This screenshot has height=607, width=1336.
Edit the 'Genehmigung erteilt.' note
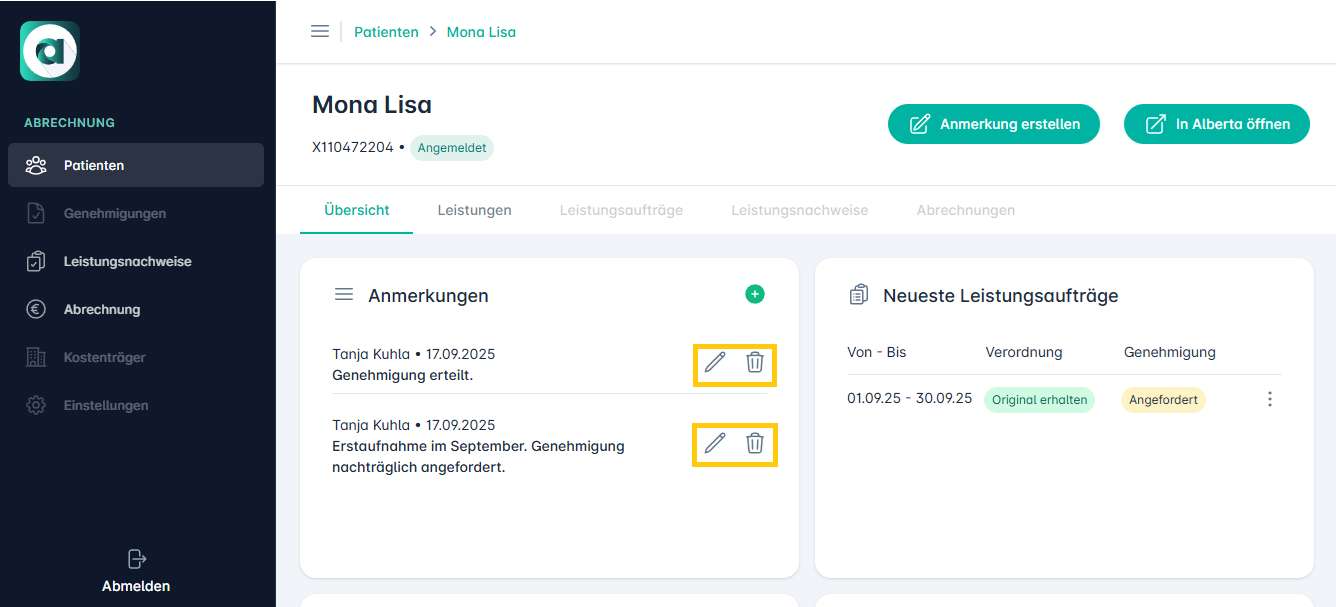click(x=715, y=362)
